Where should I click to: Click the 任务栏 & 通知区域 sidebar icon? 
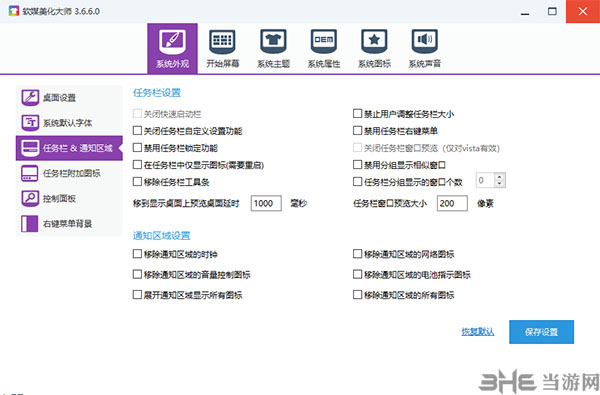point(30,148)
